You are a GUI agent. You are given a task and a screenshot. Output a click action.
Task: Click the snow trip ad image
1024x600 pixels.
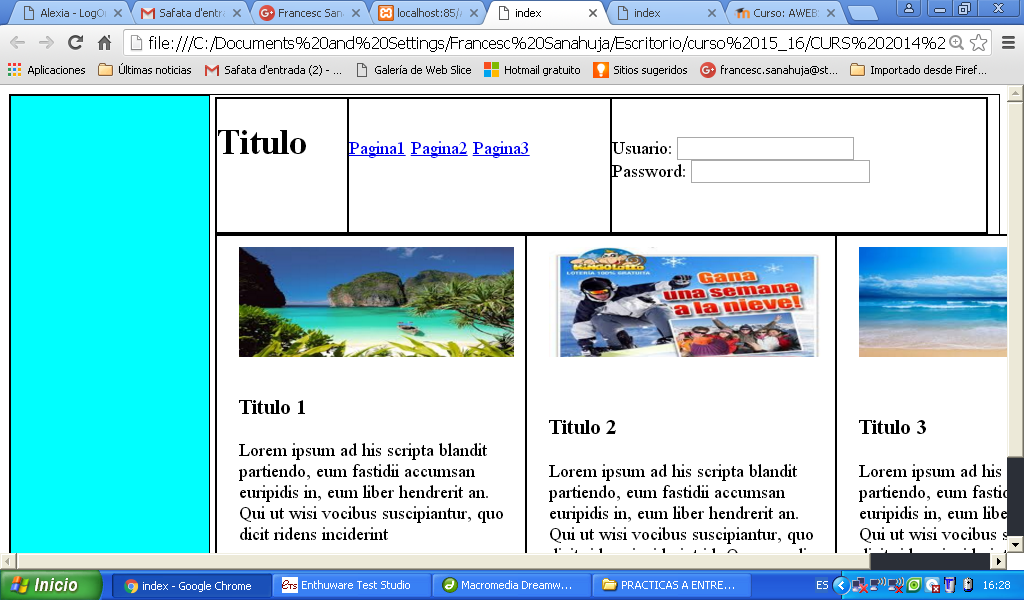coord(686,303)
